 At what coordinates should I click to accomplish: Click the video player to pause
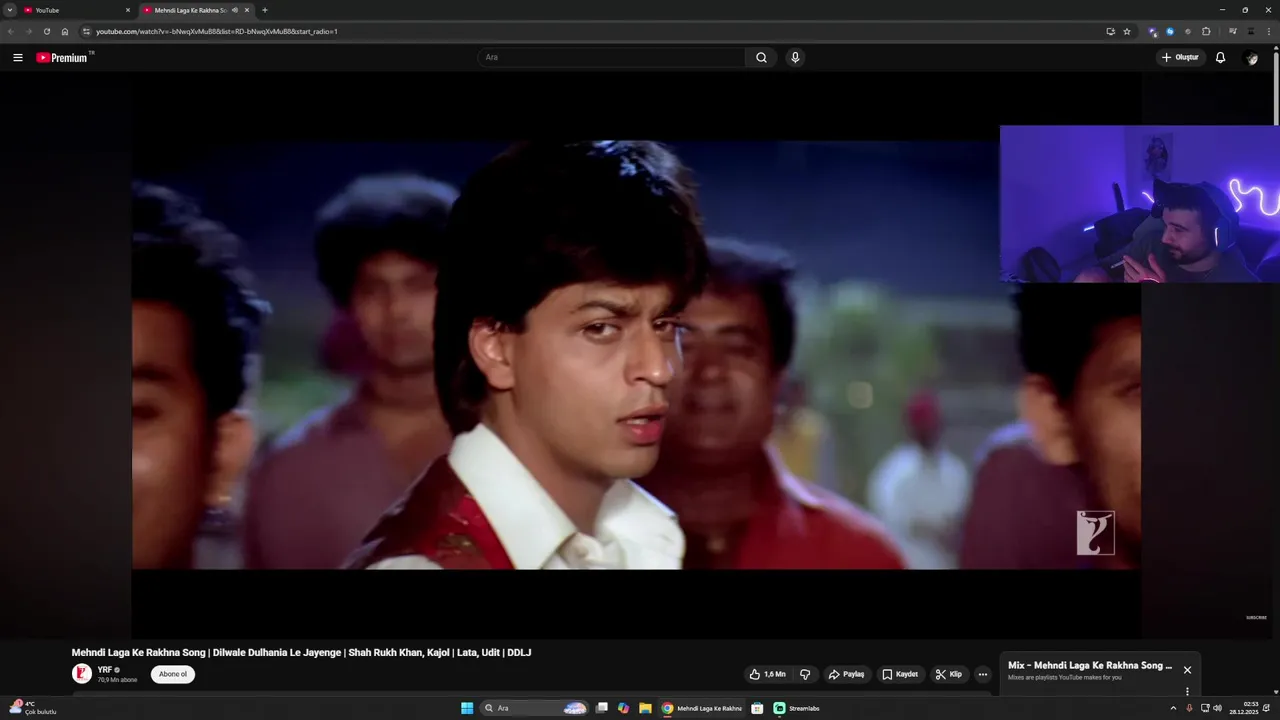tap(636, 355)
